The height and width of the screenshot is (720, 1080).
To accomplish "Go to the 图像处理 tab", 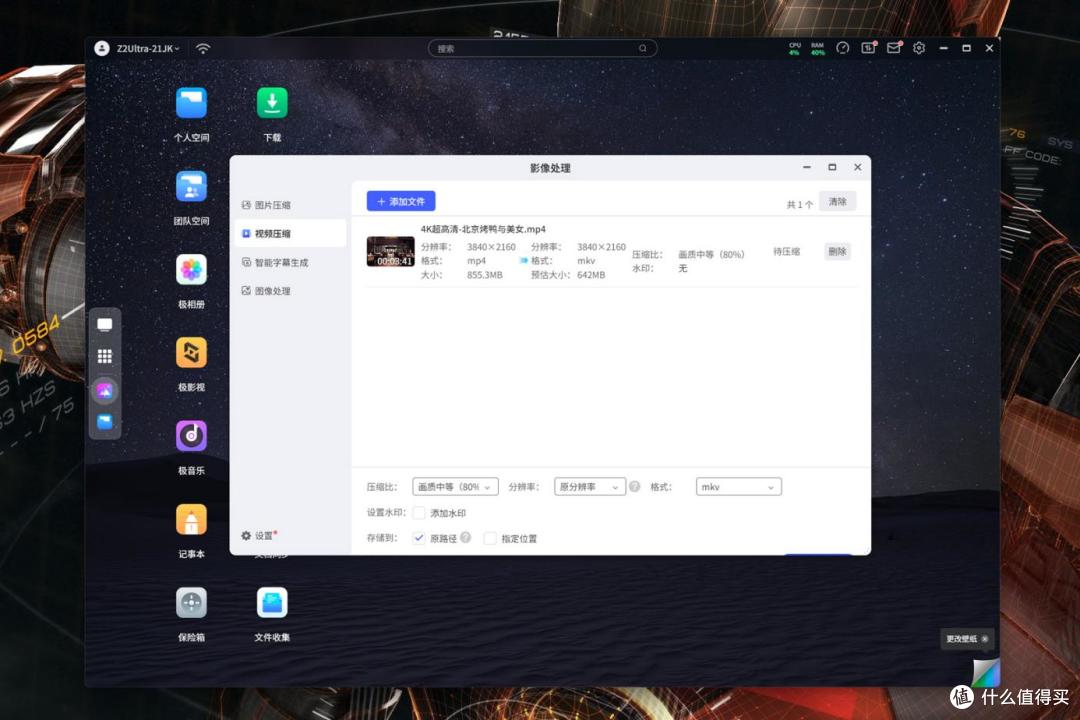I will point(290,291).
